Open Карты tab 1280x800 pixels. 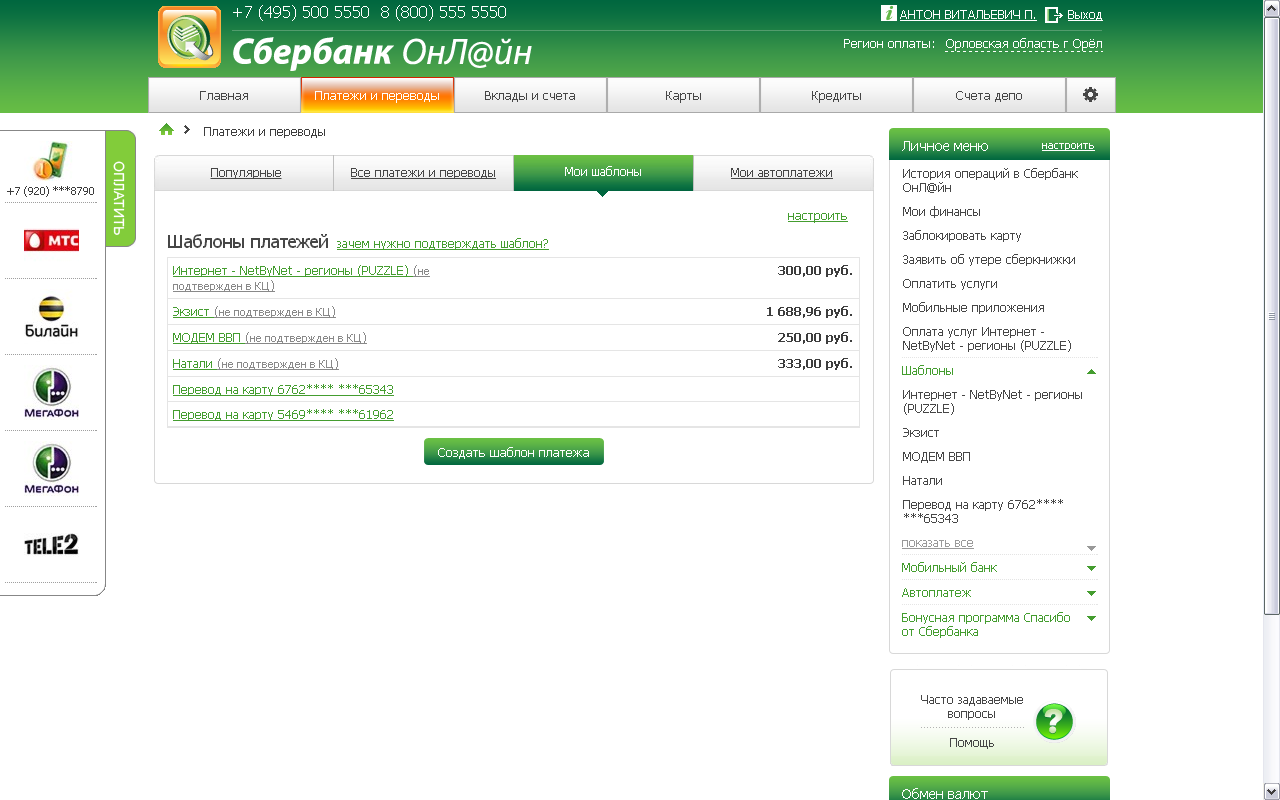(x=683, y=95)
